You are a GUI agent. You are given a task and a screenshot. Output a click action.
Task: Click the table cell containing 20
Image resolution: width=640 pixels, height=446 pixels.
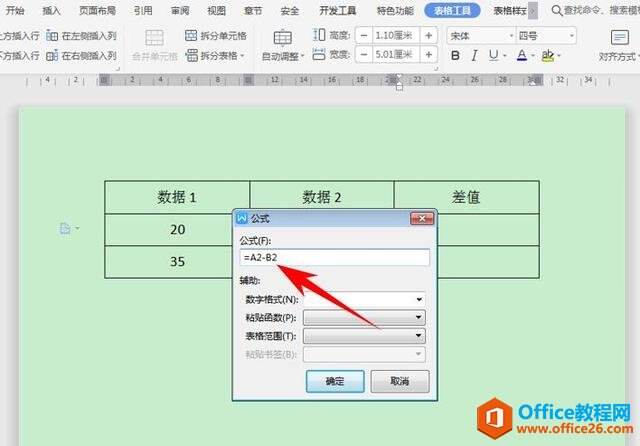[177, 229]
